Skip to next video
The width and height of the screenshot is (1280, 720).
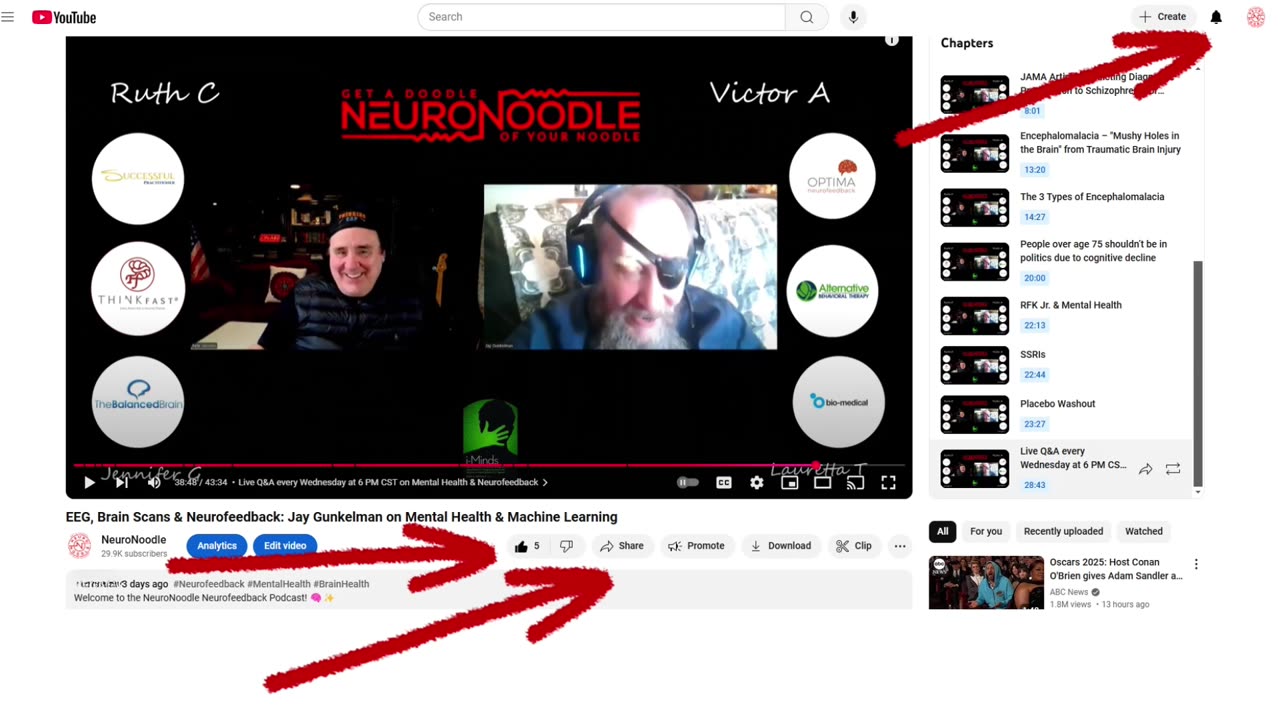point(121,482)
